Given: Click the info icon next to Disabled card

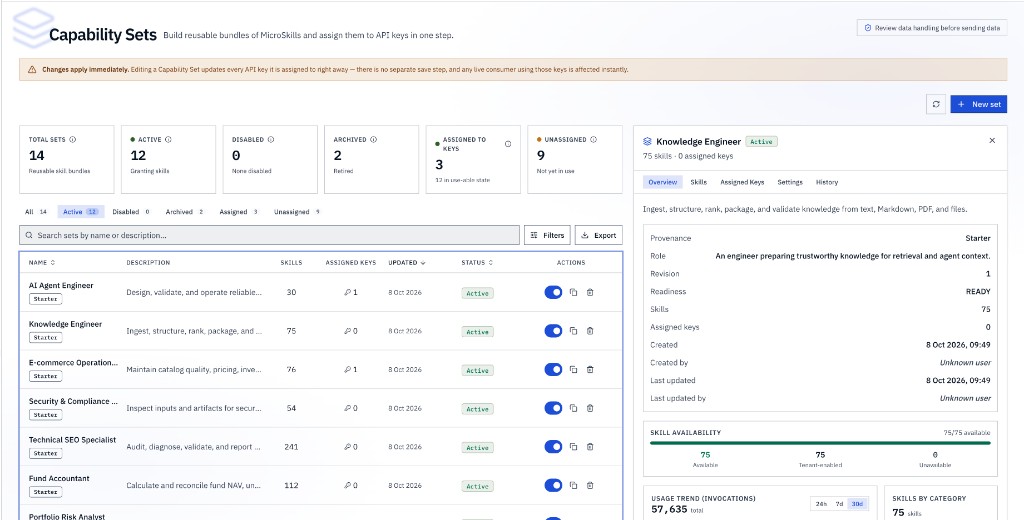Looking at the screenshot, I should (x=271, y=139).
